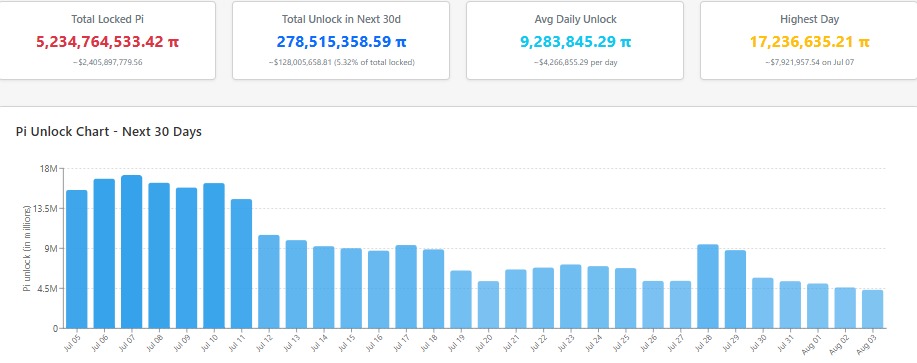Click the Jul 30 bar
Viewport: 917px width, 363px height.
point(764,303)
